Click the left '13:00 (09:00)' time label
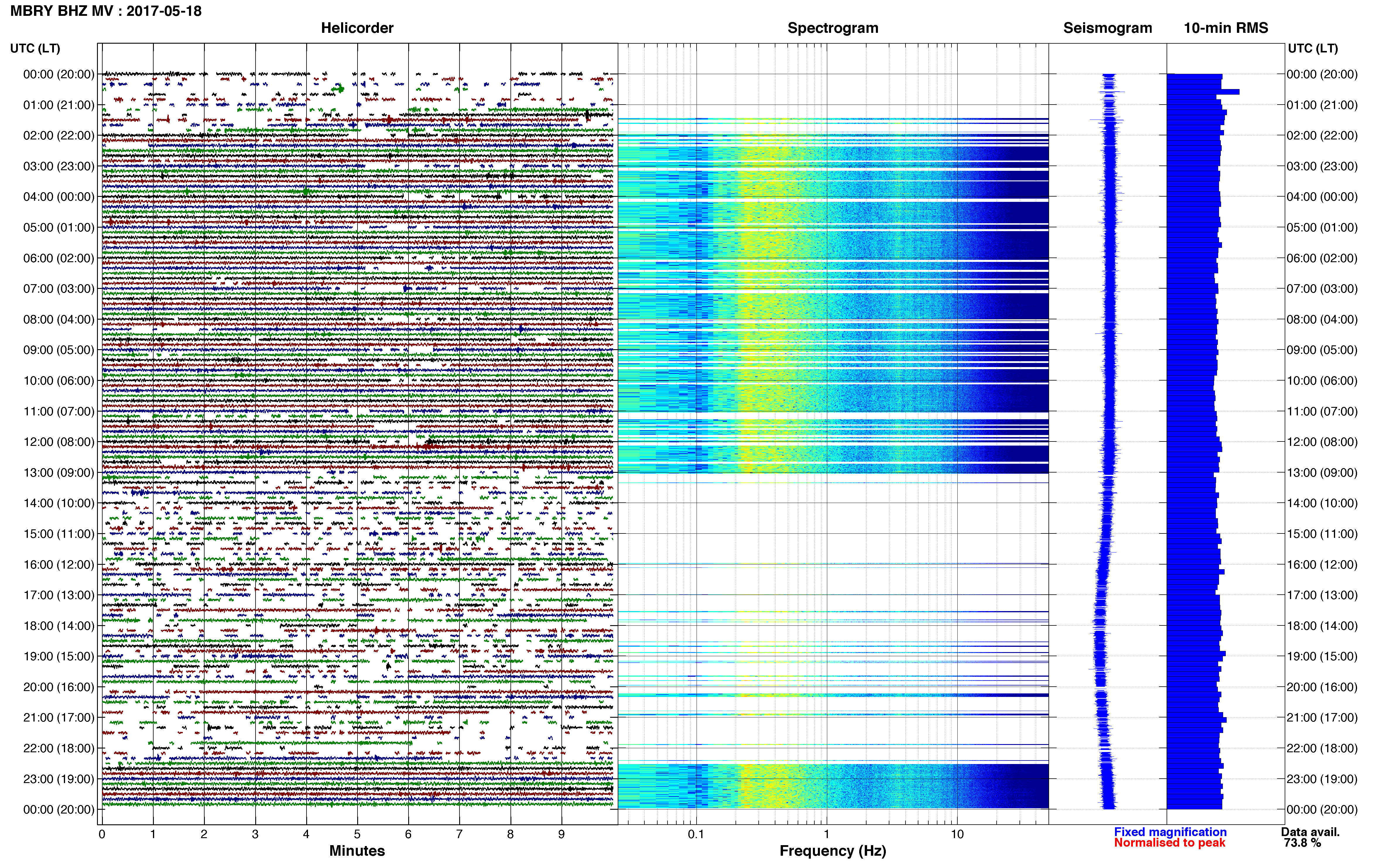The width and height of the screenshot is (1389, 868). pyautogui.click(x=59, y=473)
